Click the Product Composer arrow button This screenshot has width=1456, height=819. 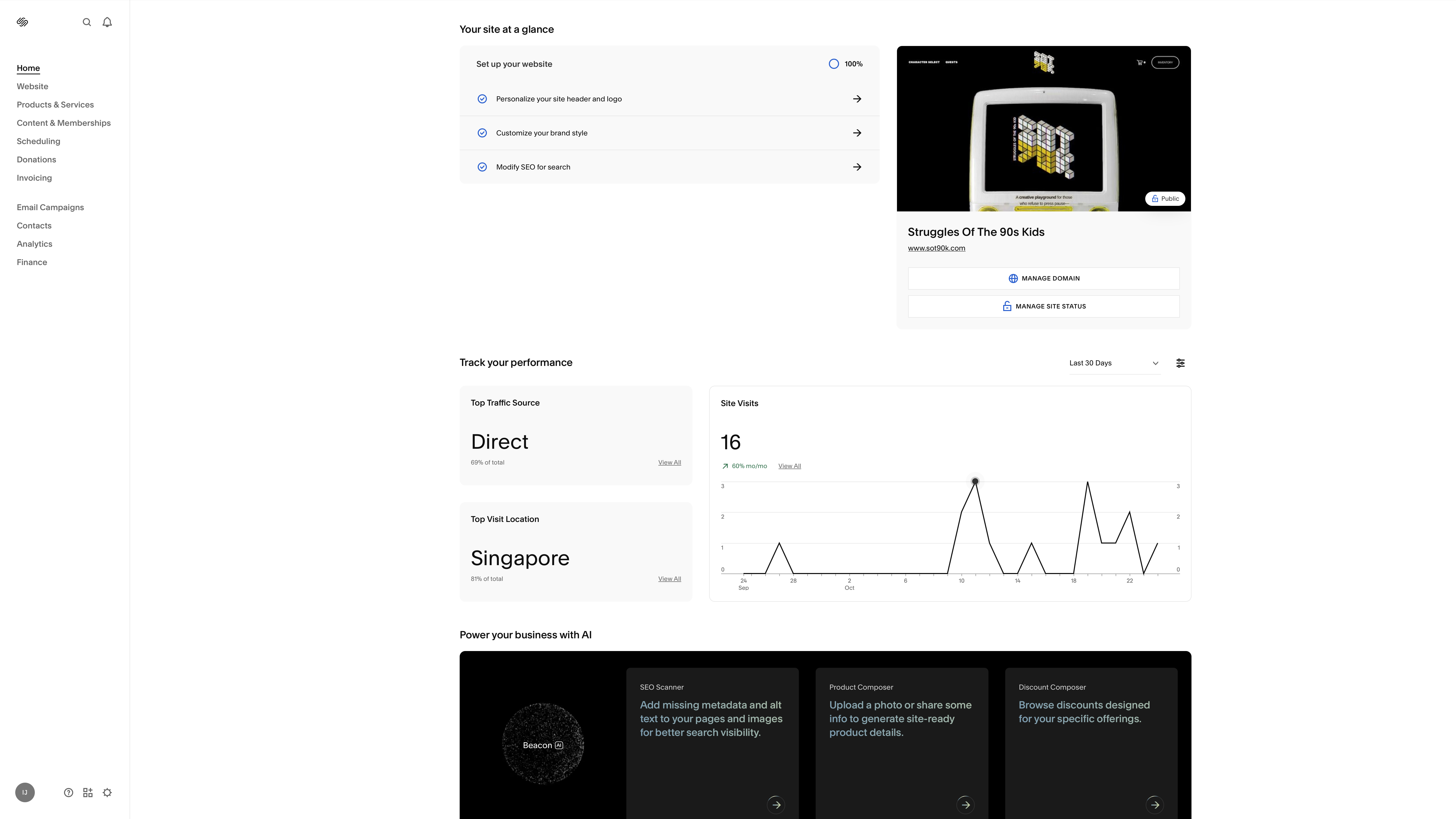[x=965, y=804]
